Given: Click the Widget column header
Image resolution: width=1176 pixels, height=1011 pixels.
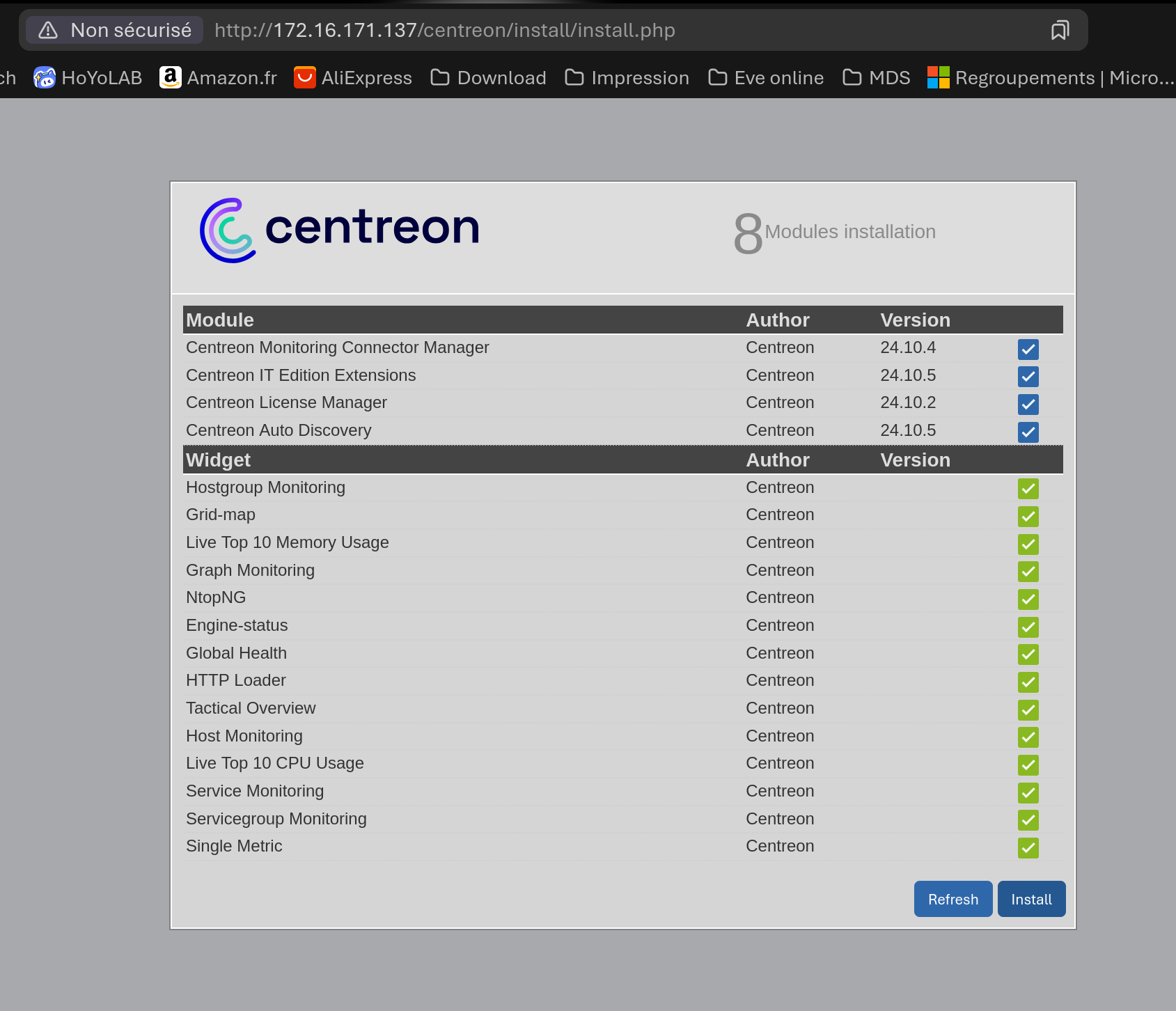Looking at the screenshot, I should click(x=218, y=460).
